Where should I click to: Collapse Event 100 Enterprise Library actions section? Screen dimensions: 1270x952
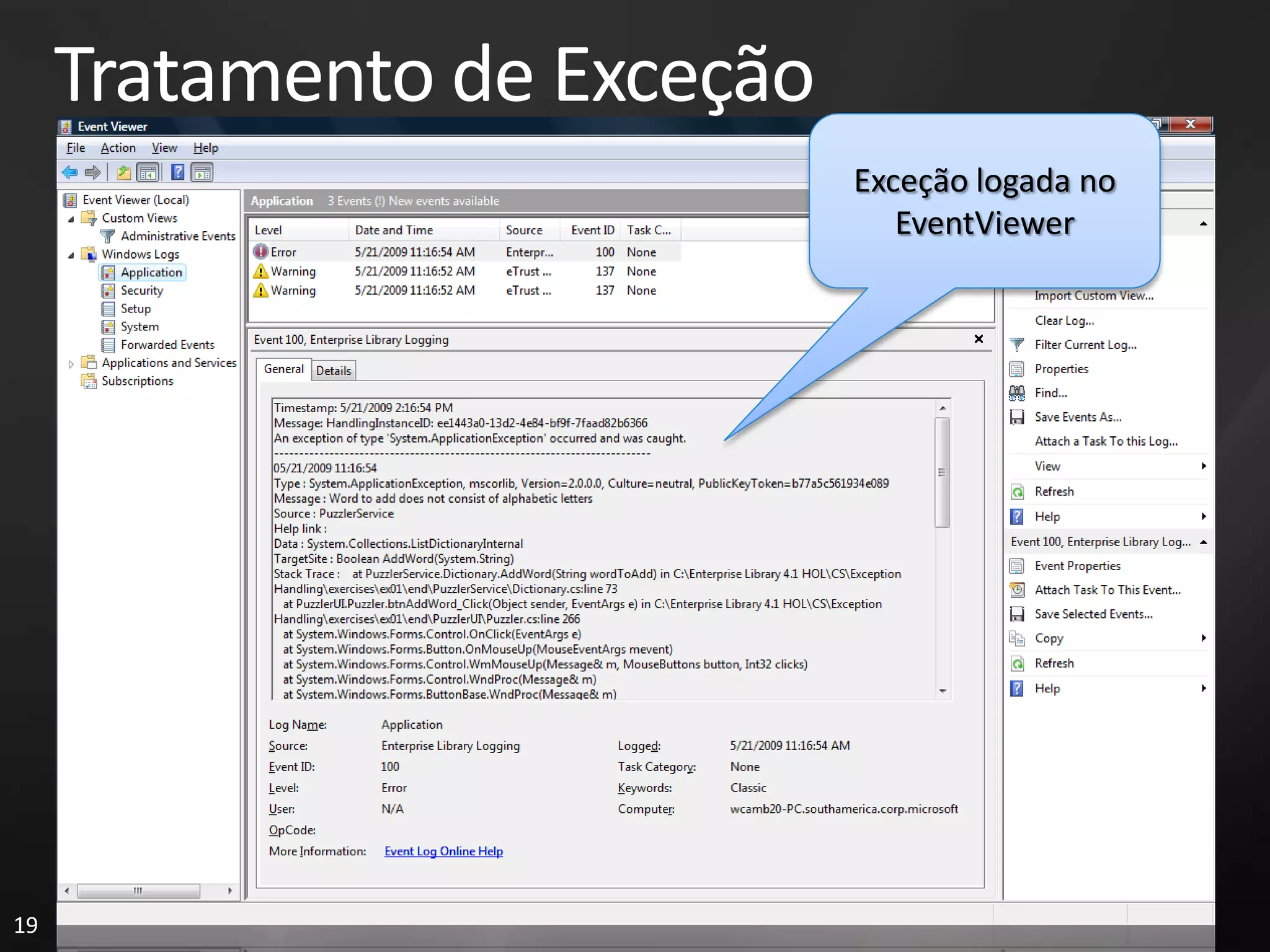tap(1204, 542)
